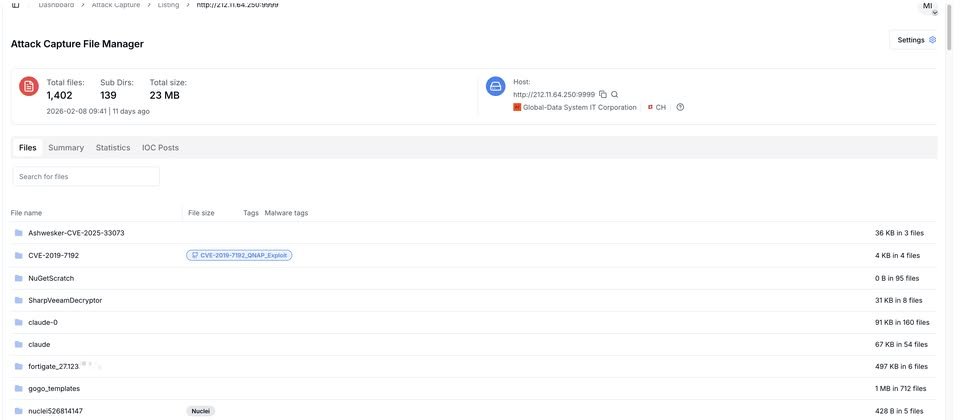This screenshot has width=960, height=420.
Task: Open the Settings button
Action: (x=916, y=40)
